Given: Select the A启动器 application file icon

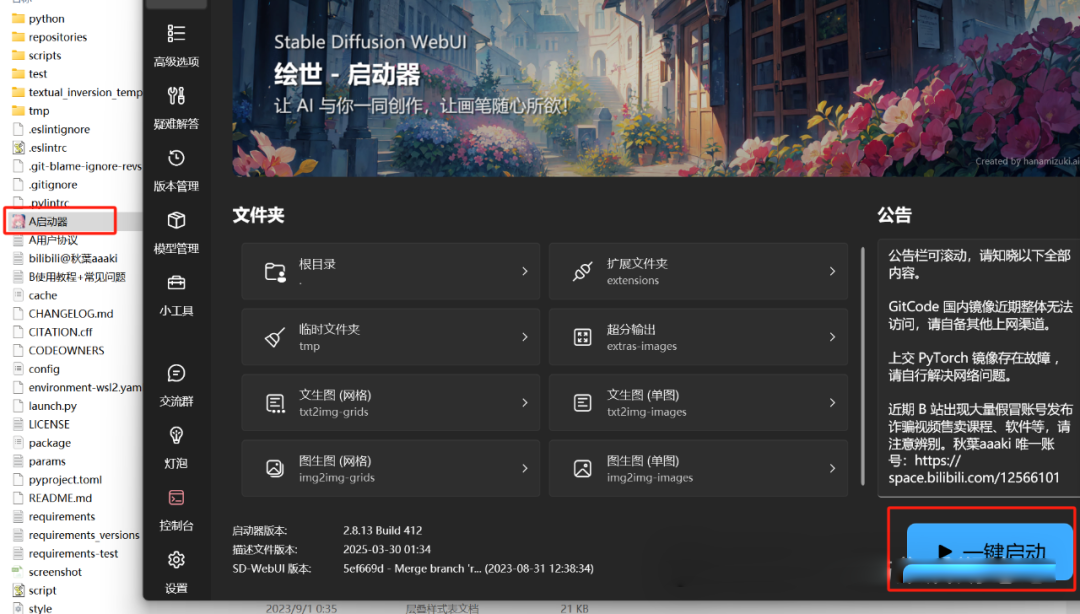Looking at the screenshot, I should point(19,221).
